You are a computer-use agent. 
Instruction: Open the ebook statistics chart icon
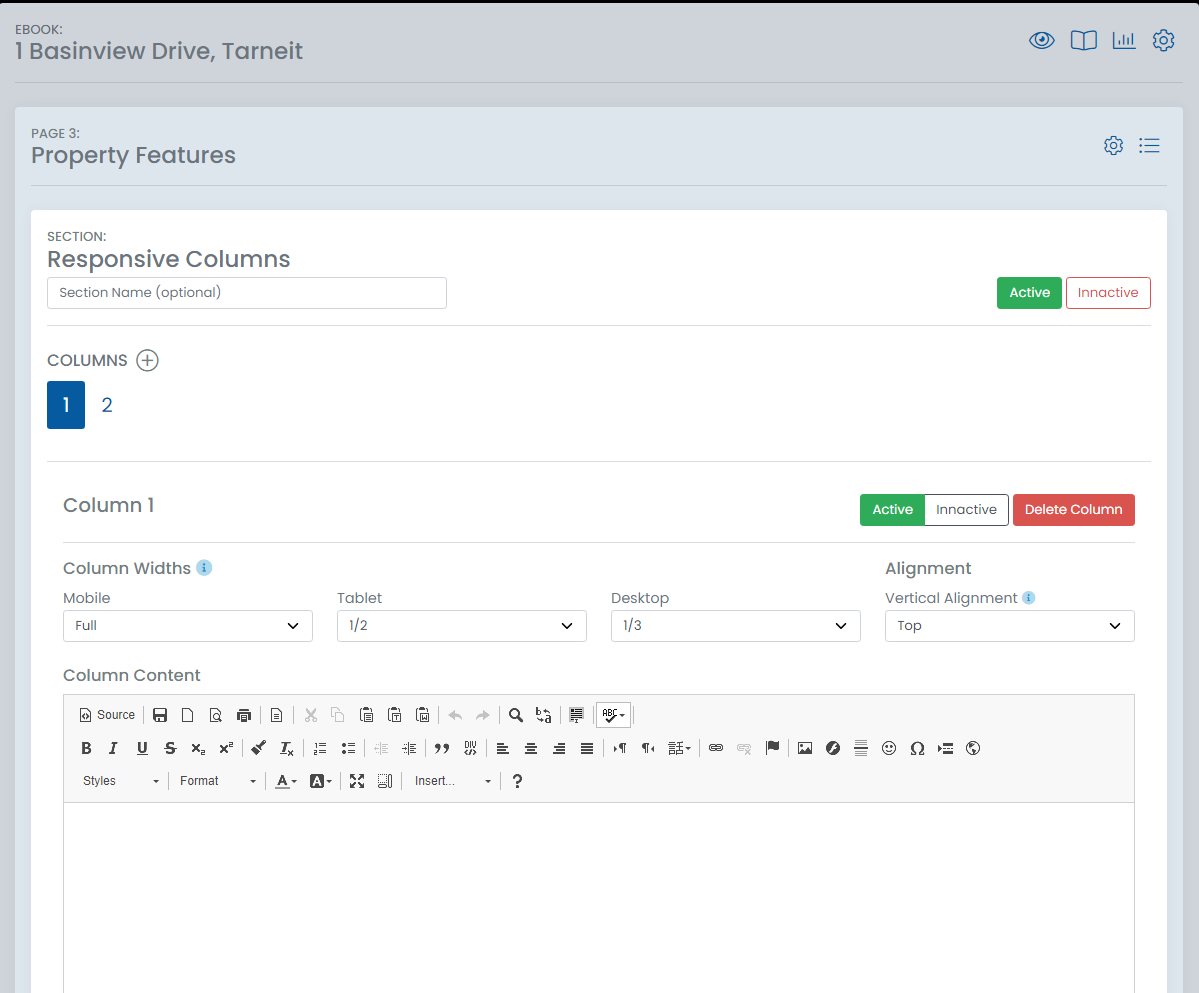tap(1124, 41)
